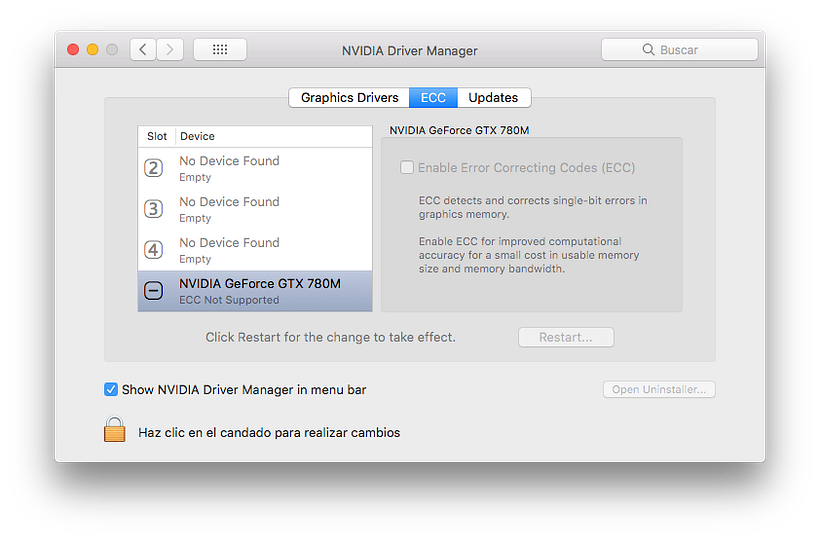Minimize the window with yellow button
The height and width of the screenshot is (540, 820).
93,50
